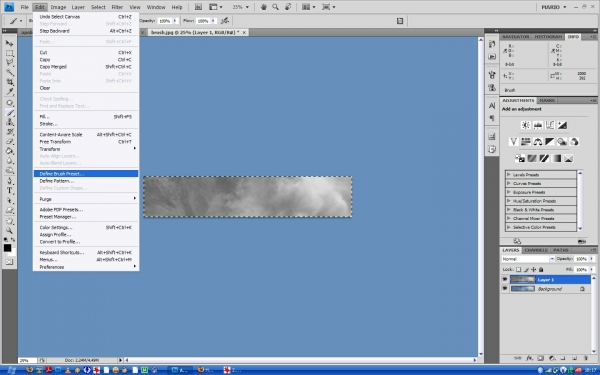Add a Black & White adjustment
The height and width of the screenshot is (375, 600).
550,142
